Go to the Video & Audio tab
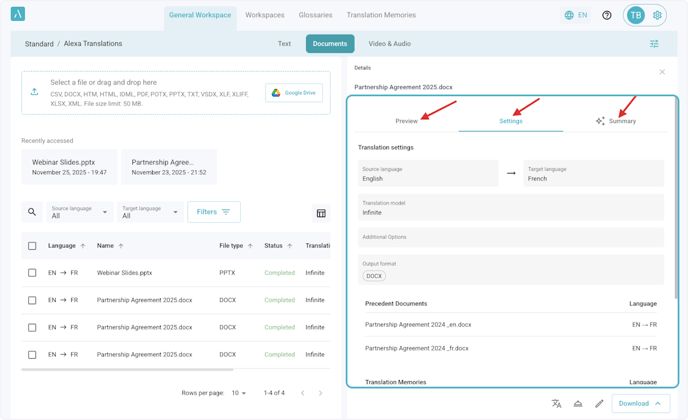Viewport: 688px width, 420px height. click(x=389, y=44)
